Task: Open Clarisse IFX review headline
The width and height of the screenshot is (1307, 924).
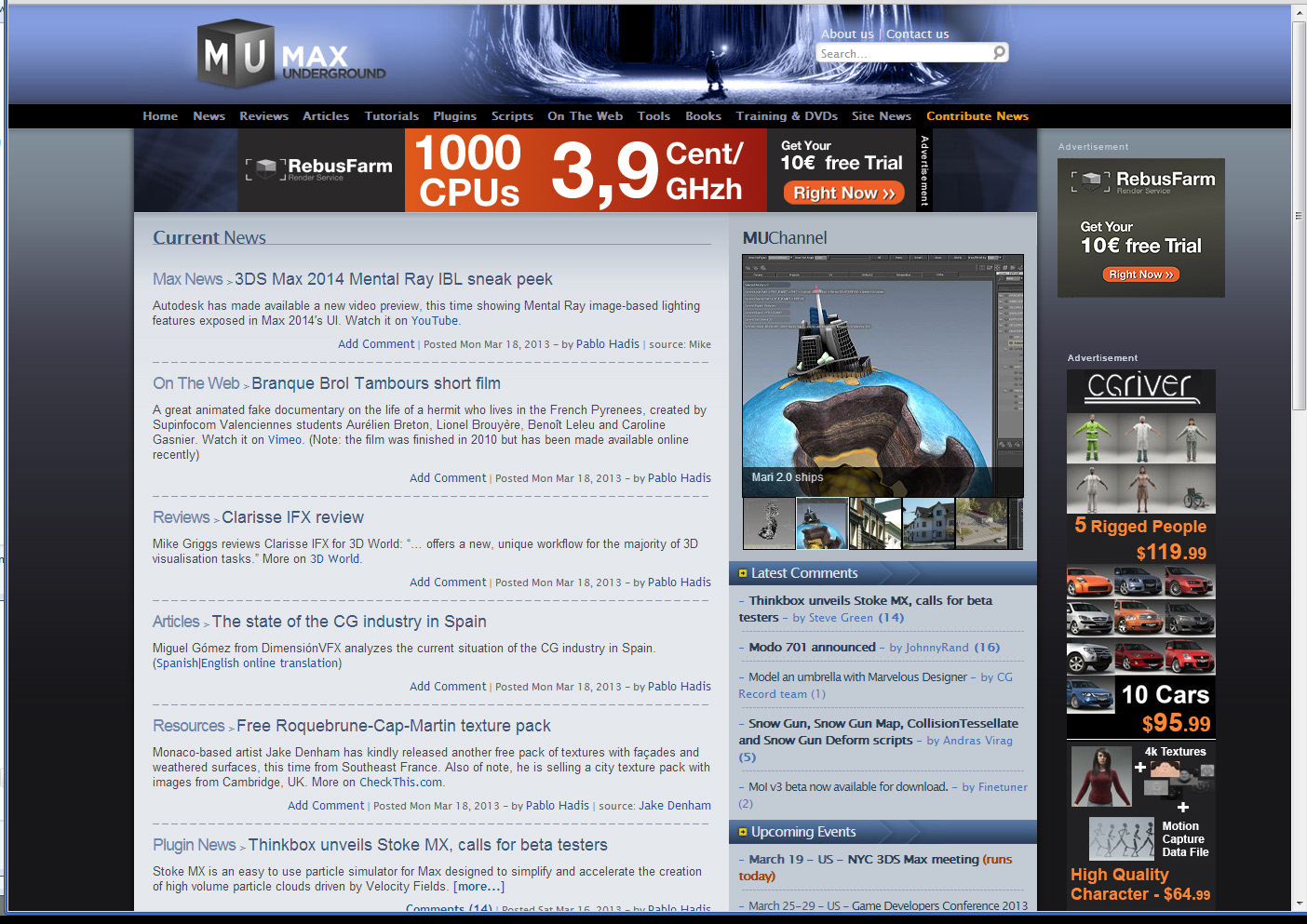Action: tap(292, 517)
